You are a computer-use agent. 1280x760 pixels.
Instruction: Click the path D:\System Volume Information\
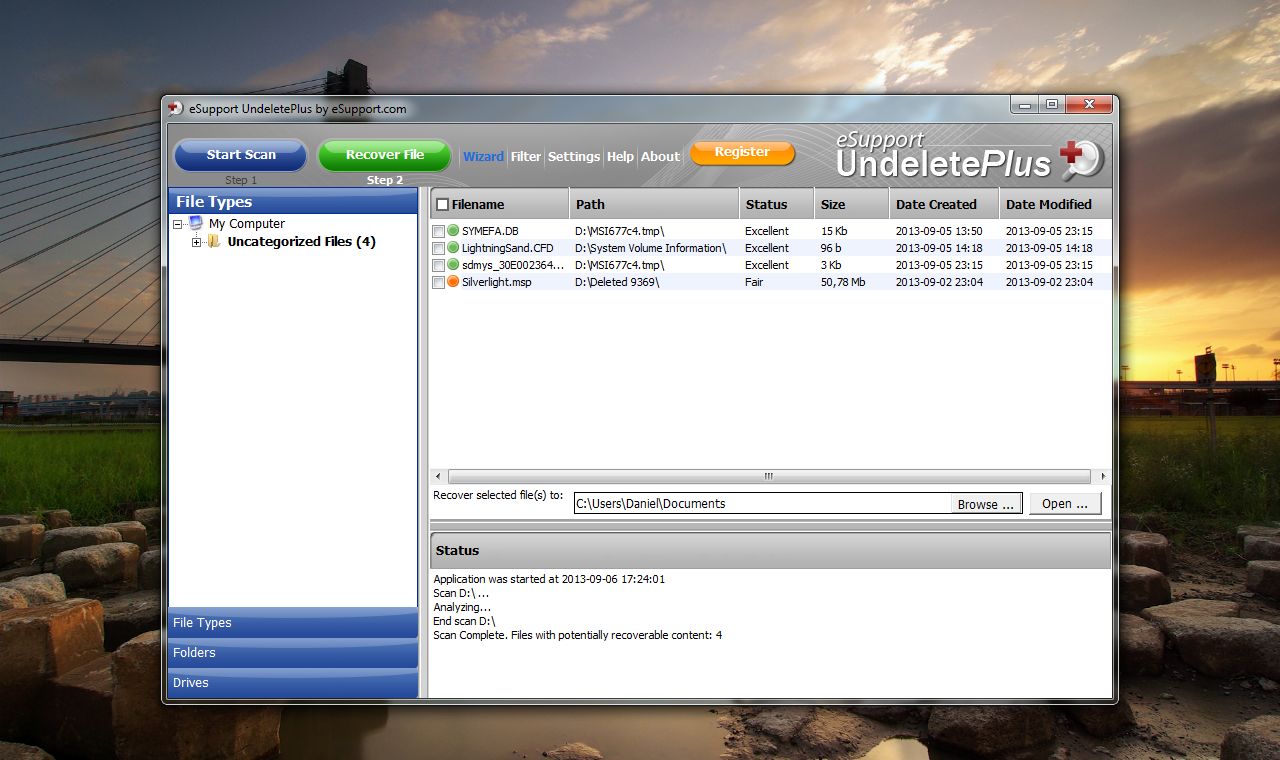(x=650, y=248)
